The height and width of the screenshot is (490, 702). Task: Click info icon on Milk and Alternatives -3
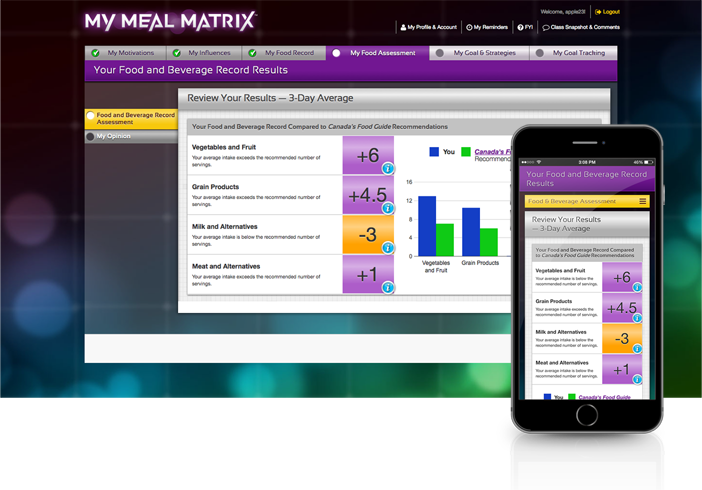click(388, 248)
